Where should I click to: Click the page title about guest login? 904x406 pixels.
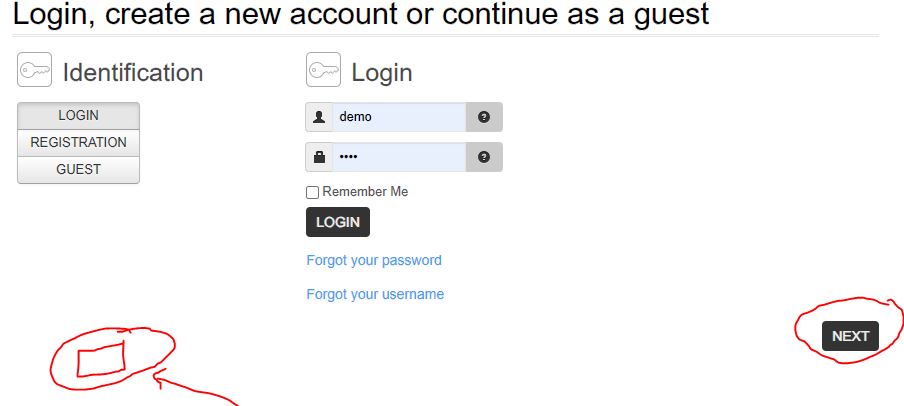361,15
